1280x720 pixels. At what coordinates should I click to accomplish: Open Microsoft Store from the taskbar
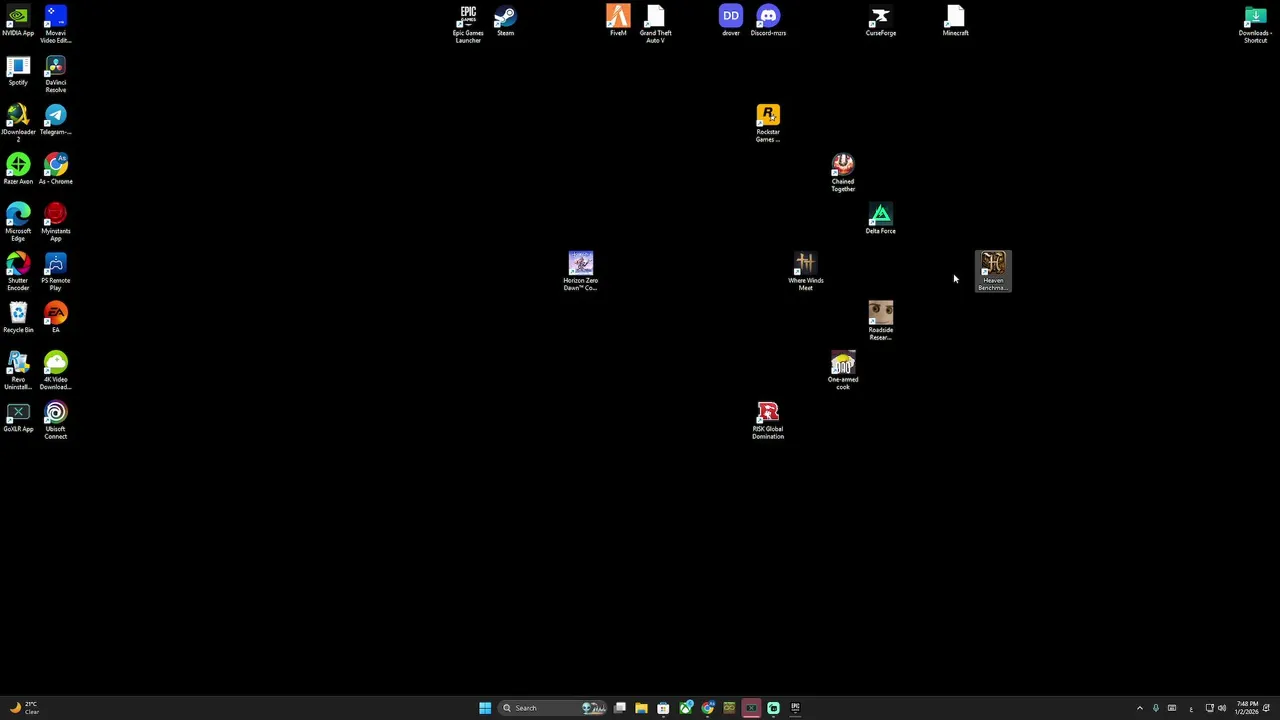(663, 708)
